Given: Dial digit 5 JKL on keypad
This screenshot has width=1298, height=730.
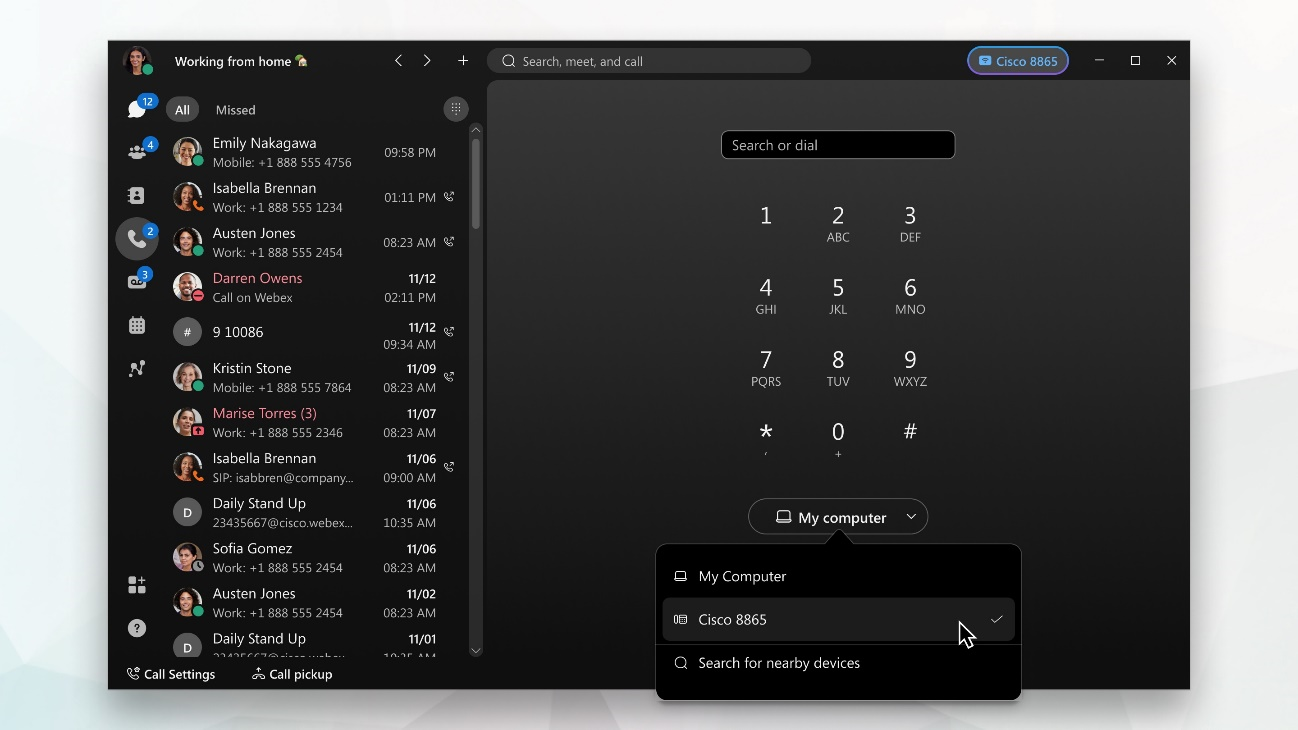Looking at the screenshot, I should [838, 296].
